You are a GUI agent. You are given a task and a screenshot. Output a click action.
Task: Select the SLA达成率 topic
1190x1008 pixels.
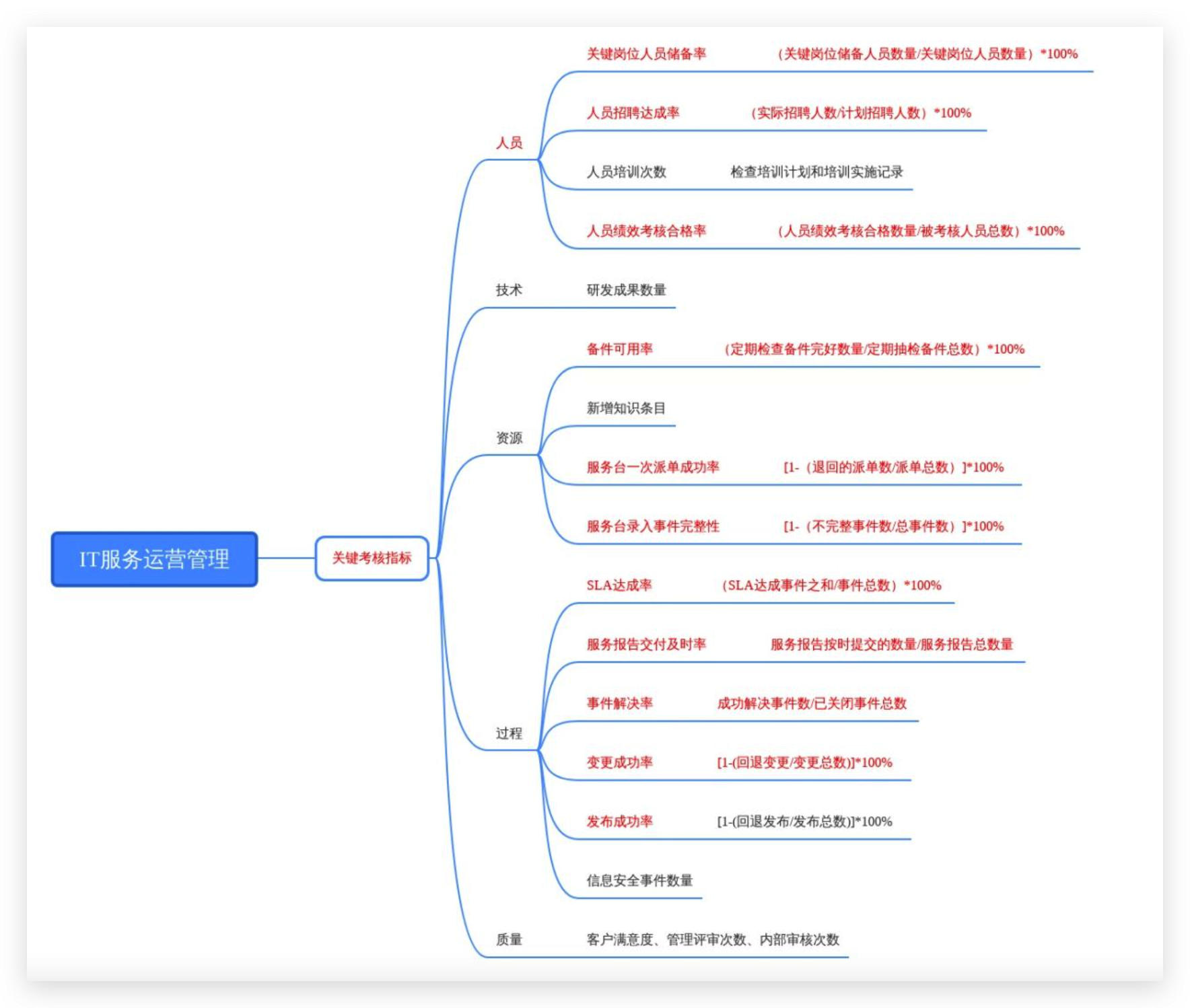pos(619,585)
